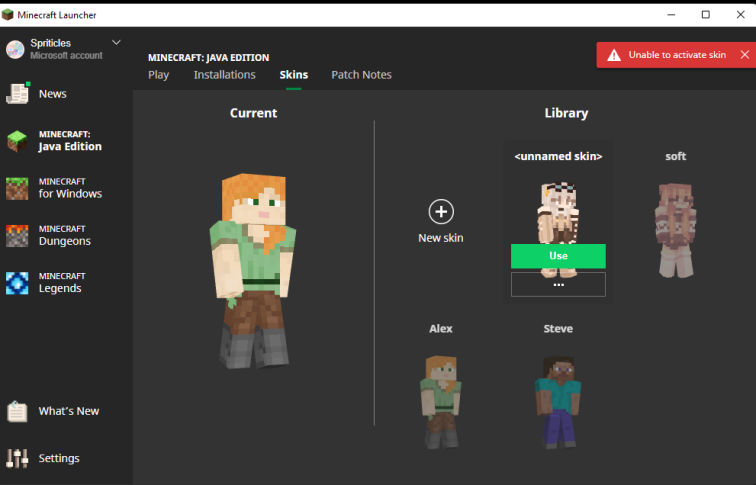Screen dimensions: 756x485
Task: Open the Installations tab
Action: click(224, 75)
